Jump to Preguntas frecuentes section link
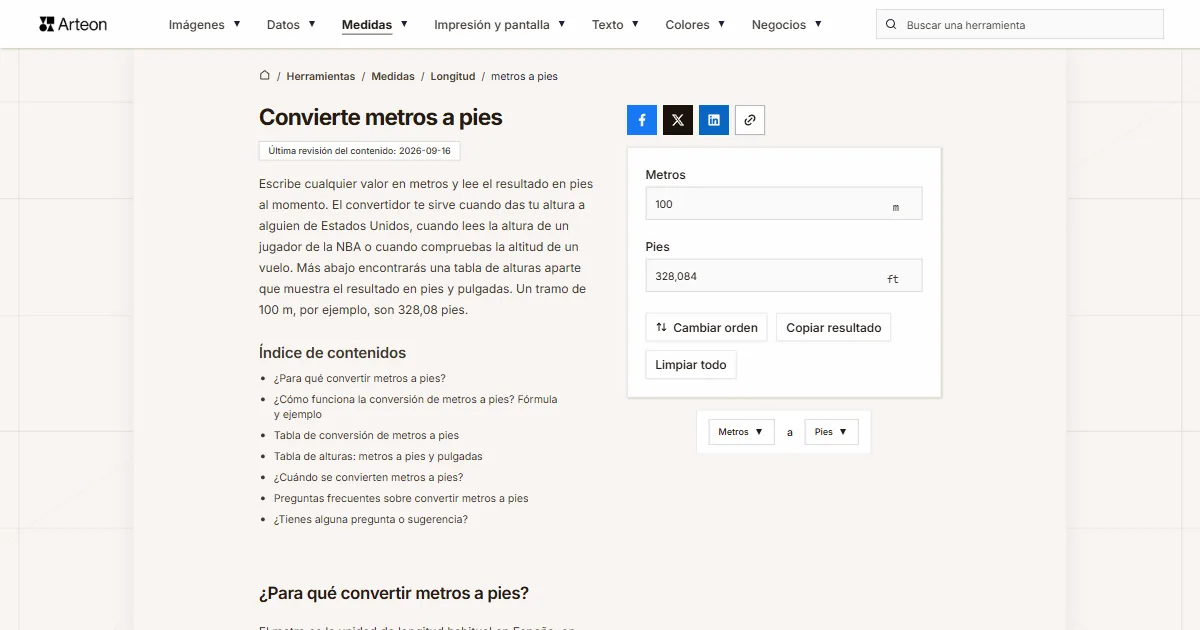 tap(401, 498)
